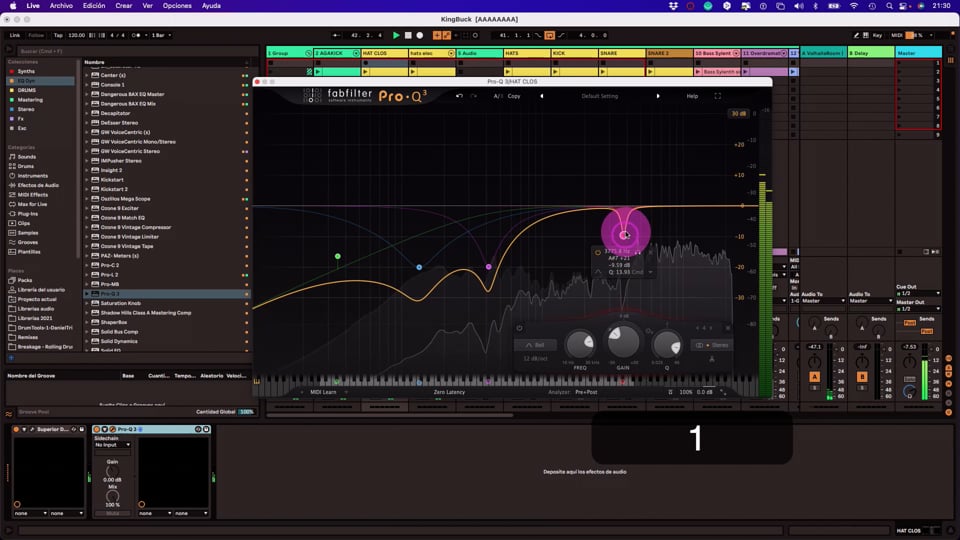Go to previous preset arrow in Pro-Q 3
Viewport: 960px width, 540px height.
point(542,96)
